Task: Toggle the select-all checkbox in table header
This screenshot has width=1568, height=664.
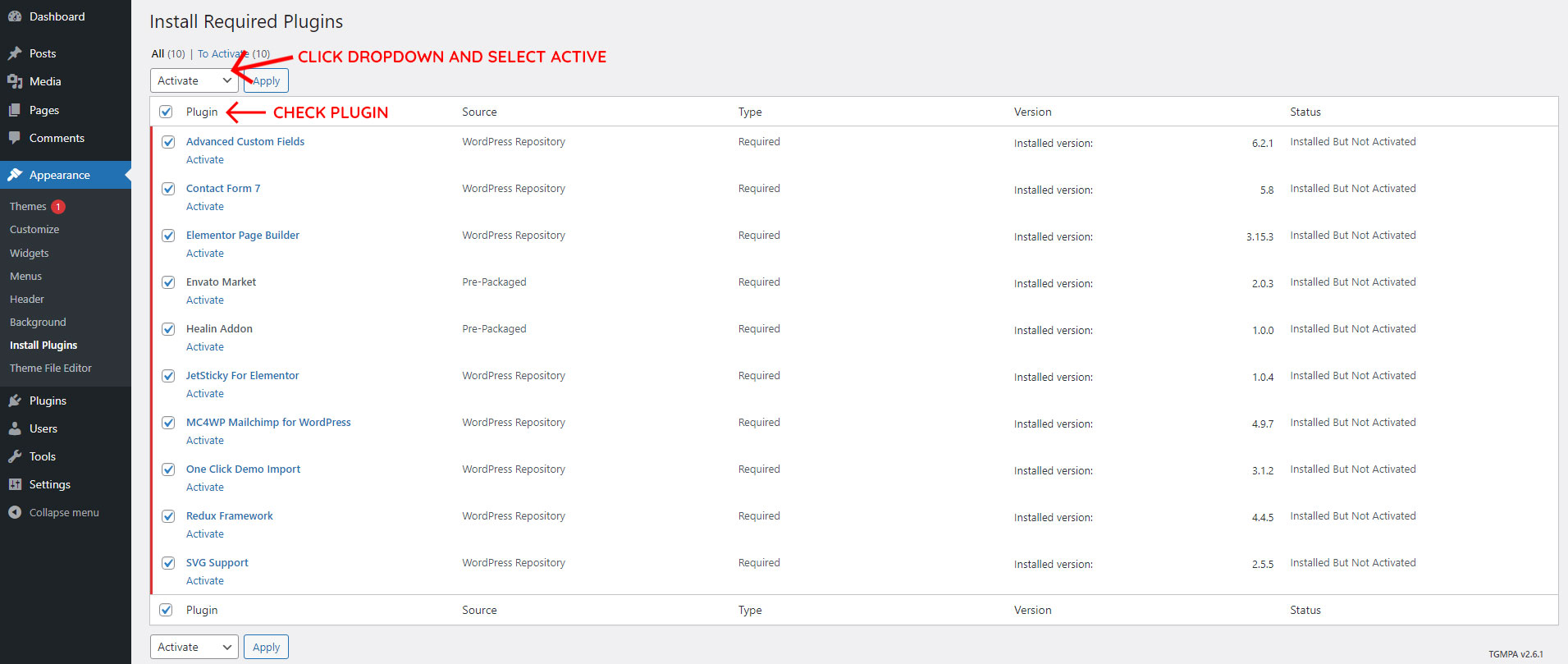Action: point(166,112)
